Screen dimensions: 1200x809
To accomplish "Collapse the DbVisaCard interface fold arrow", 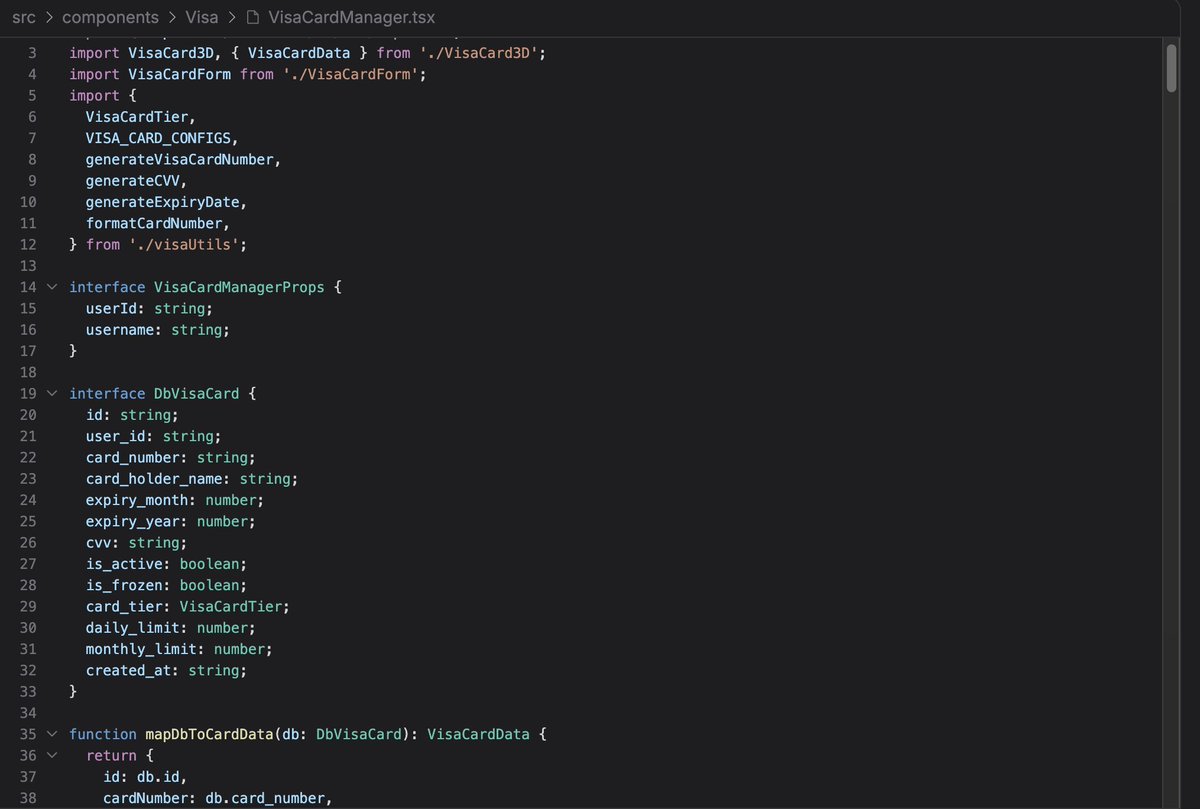I will 52,393.
